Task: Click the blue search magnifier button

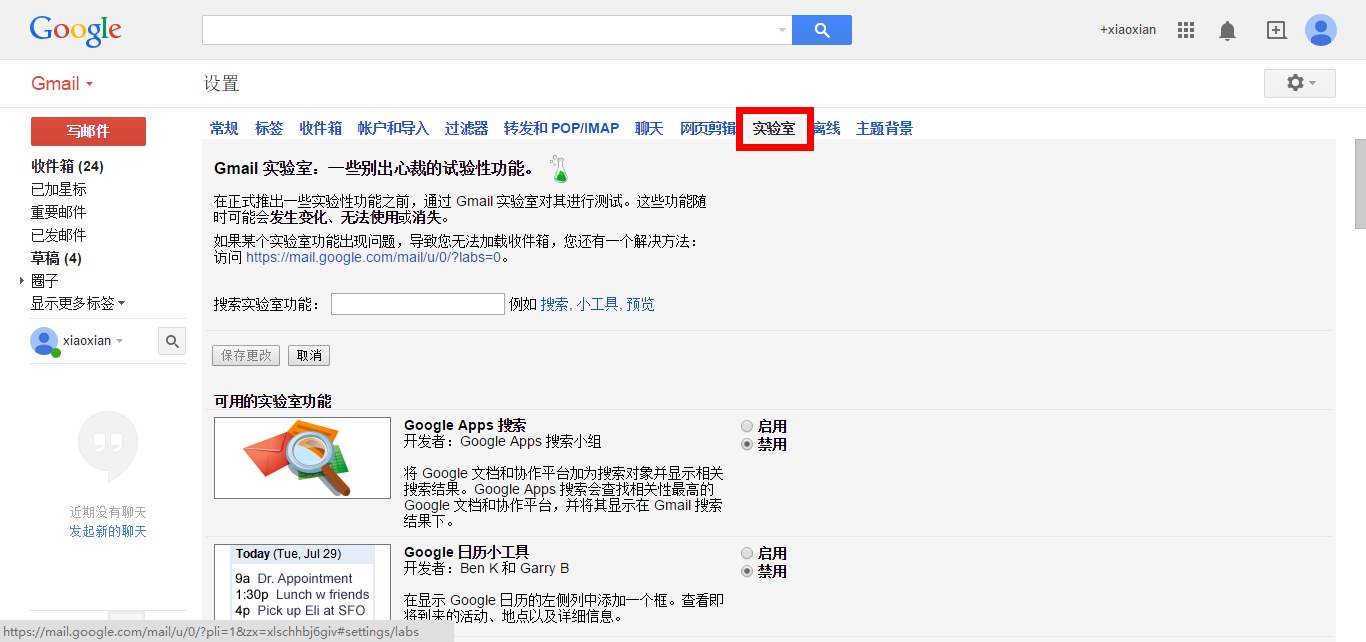Action: point(822,30)
